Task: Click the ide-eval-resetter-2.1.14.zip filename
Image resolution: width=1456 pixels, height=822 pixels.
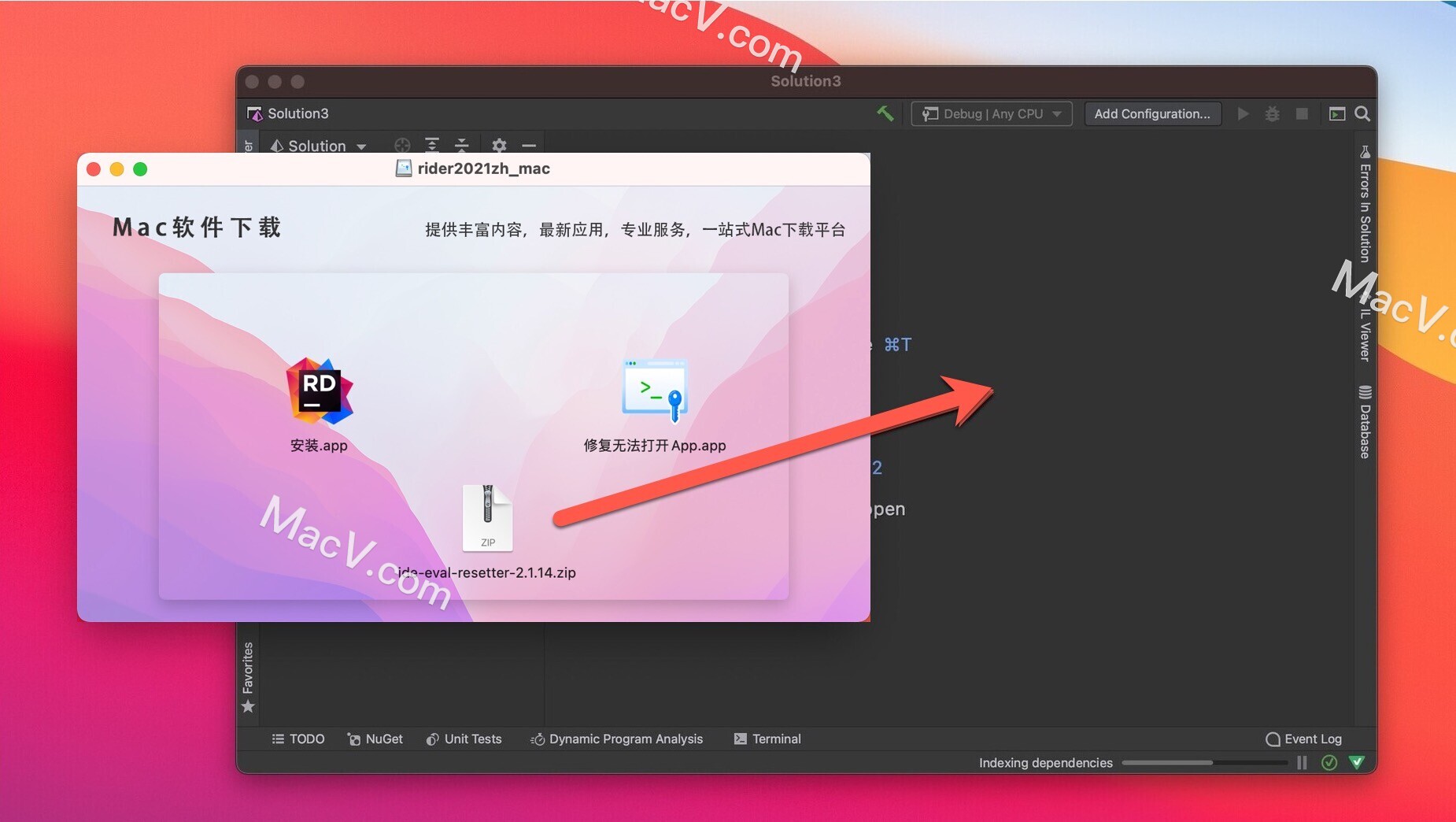Action: tap(487, 572)
